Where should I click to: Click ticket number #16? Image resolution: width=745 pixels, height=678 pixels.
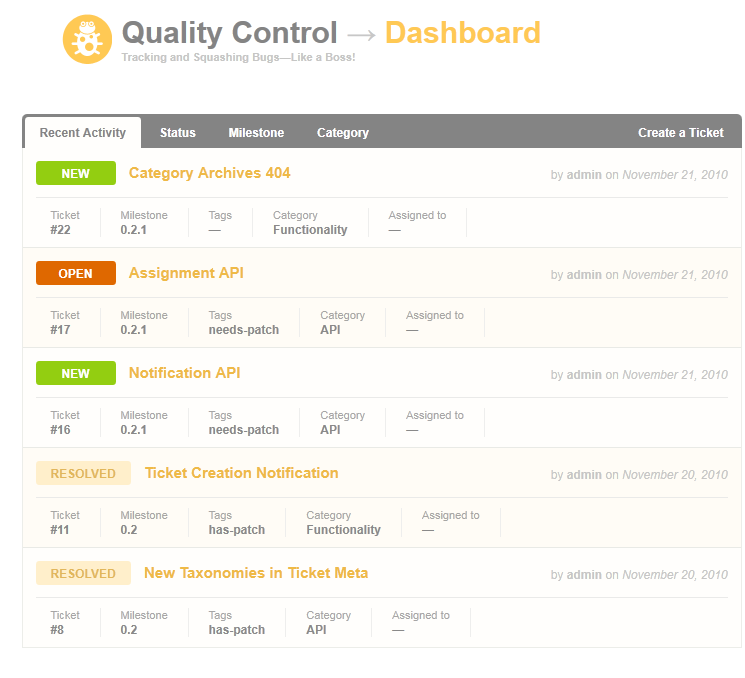tap(60, 430)
